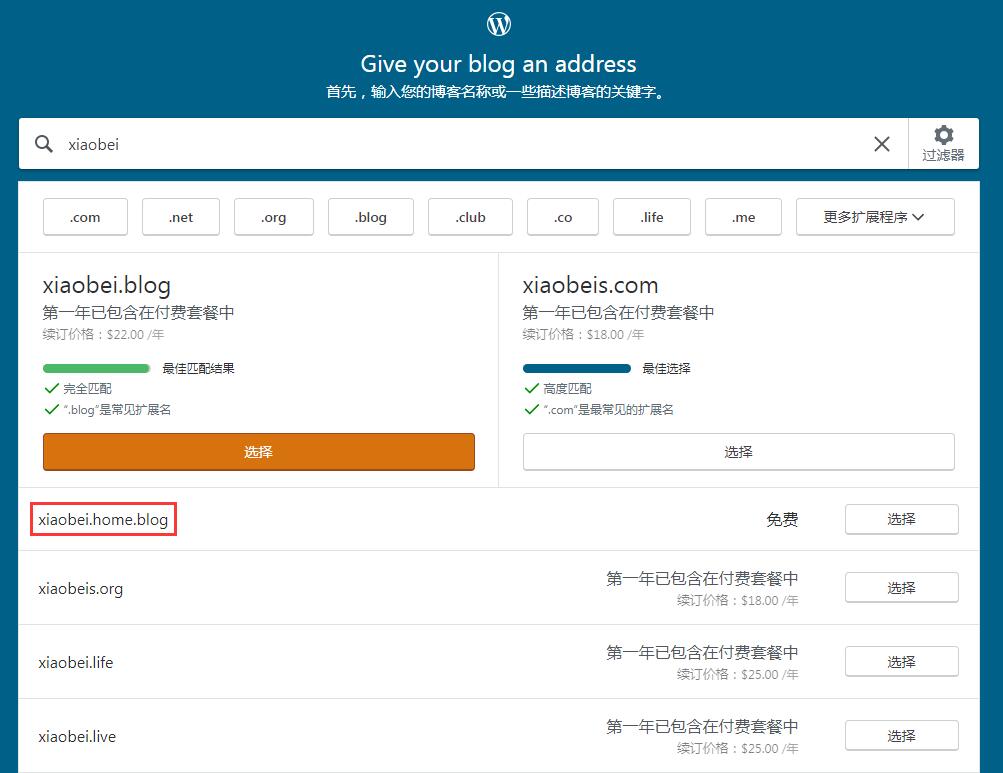Image resolution: width=1003 pixels, height=773 pixels.
Task: Click ".com"是最常见的扩展名 line
Action: 599,410
